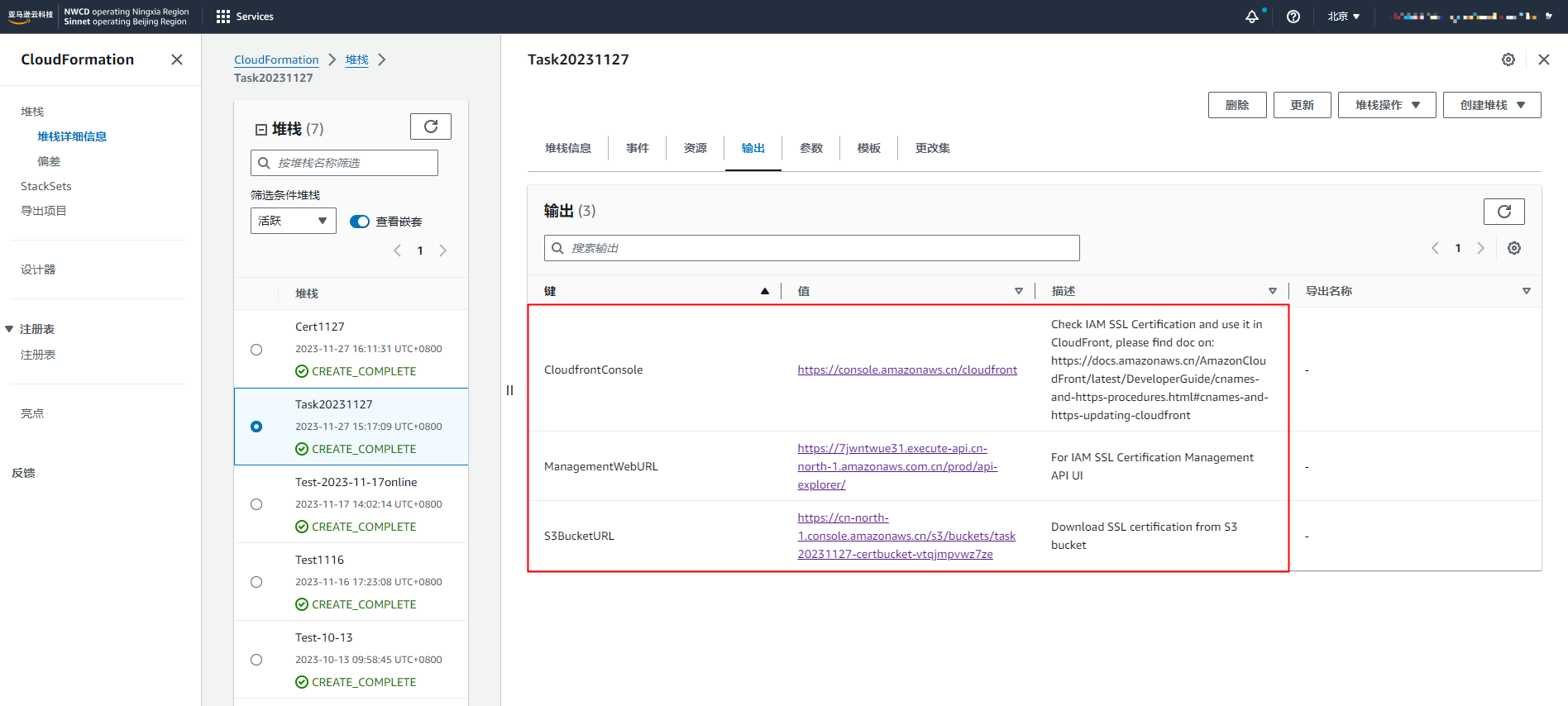Screen dimensions: 1568x706
Task: Refresh the outputs table
Action: 1503,212
